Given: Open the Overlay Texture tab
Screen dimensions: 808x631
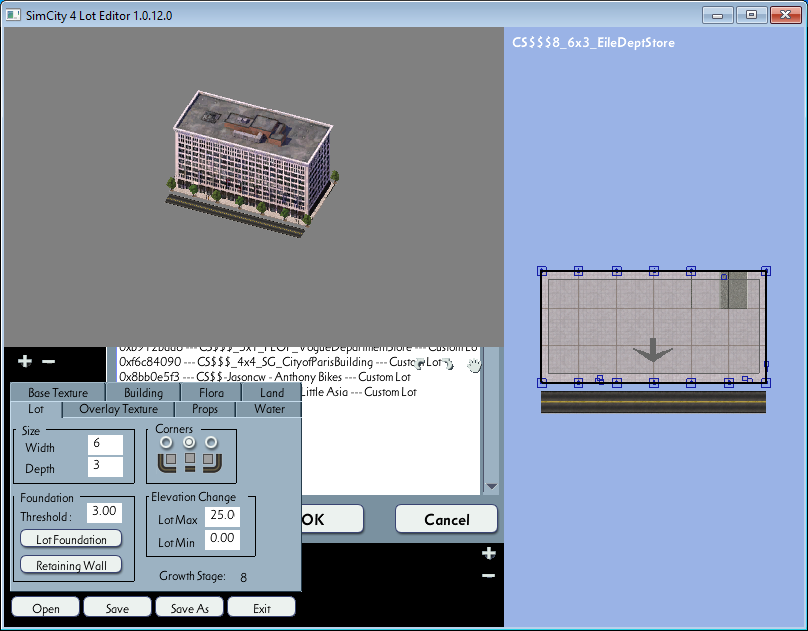Looking at the screenshot, I should (x=119, y=409).
